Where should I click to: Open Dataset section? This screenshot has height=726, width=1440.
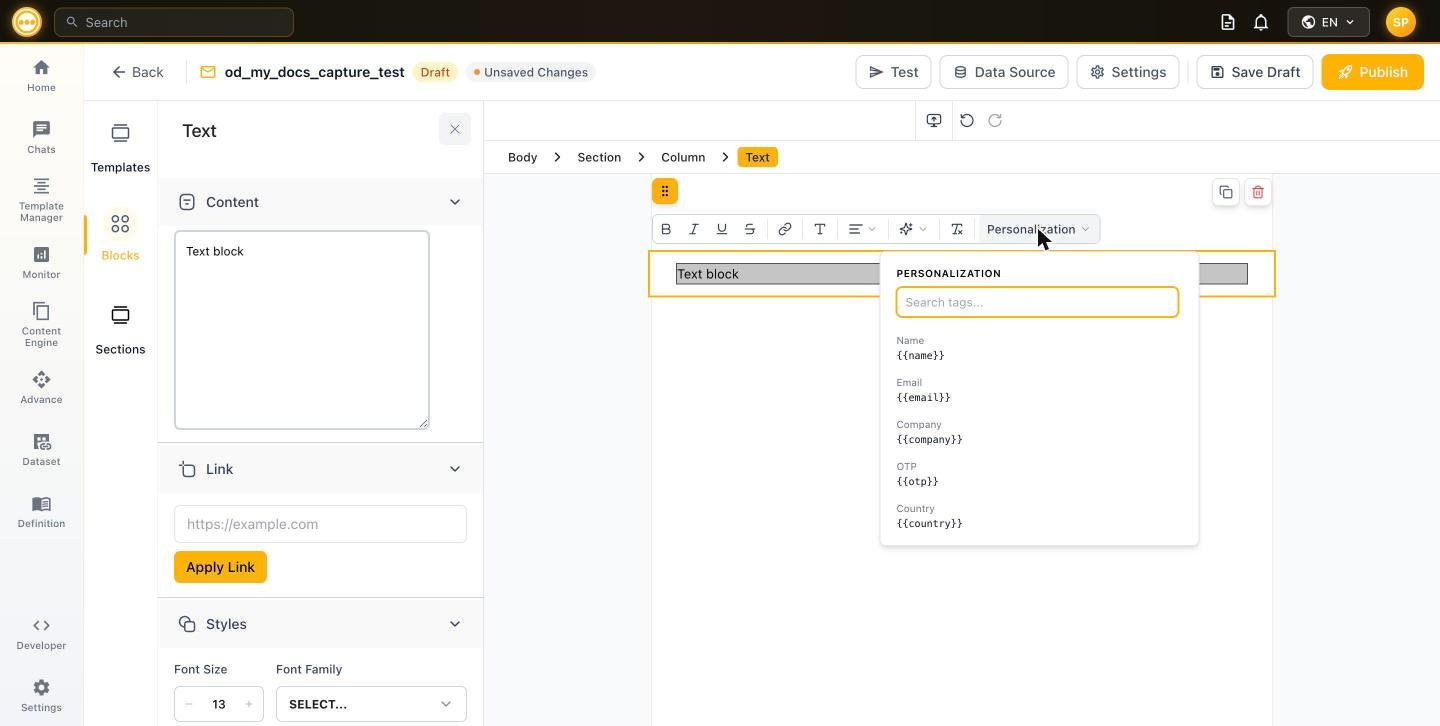coord(41,450)
